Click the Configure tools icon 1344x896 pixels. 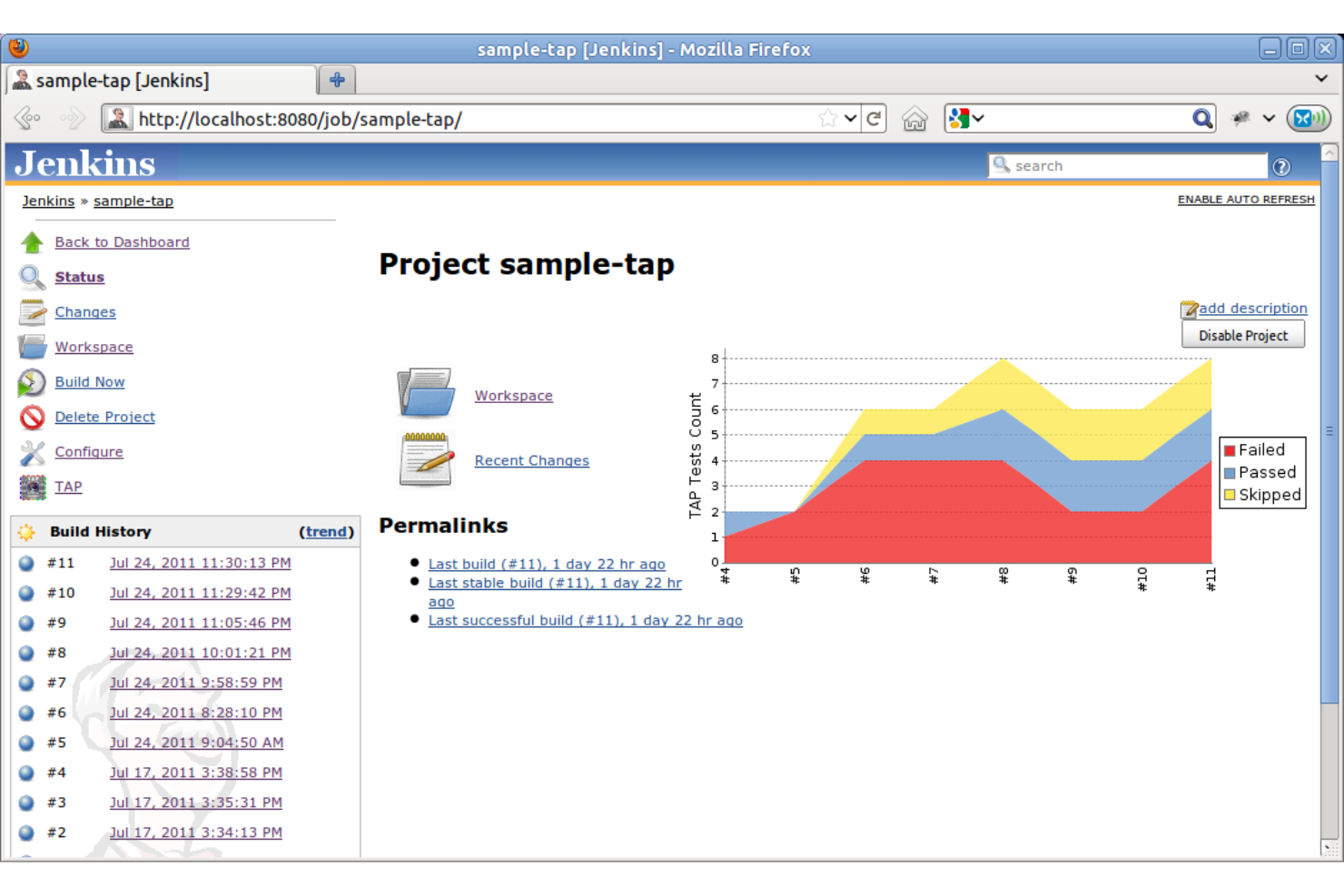point(33,452)
